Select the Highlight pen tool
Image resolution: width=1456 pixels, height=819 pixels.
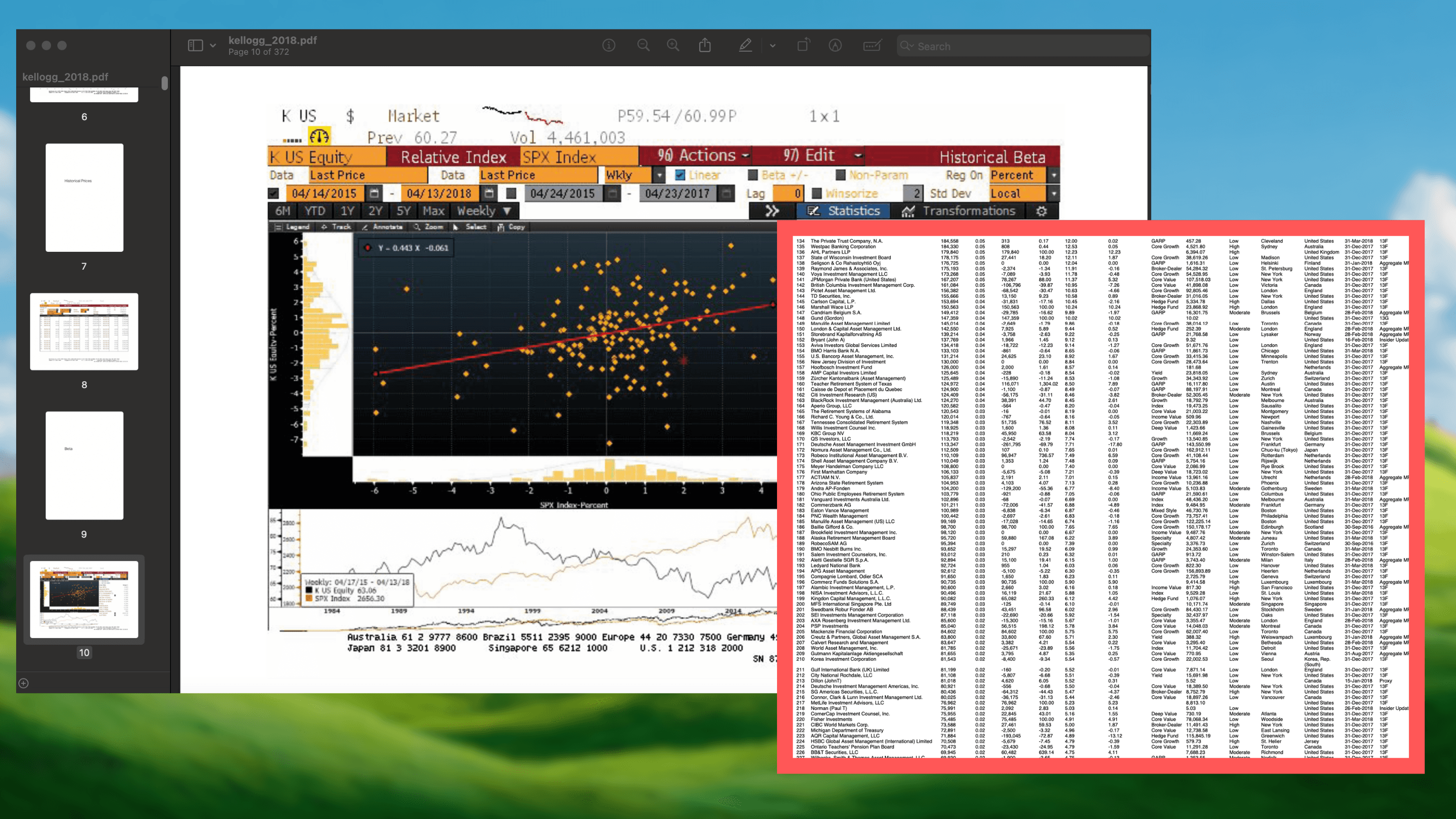pyautogui.click(x=746, y=46)
